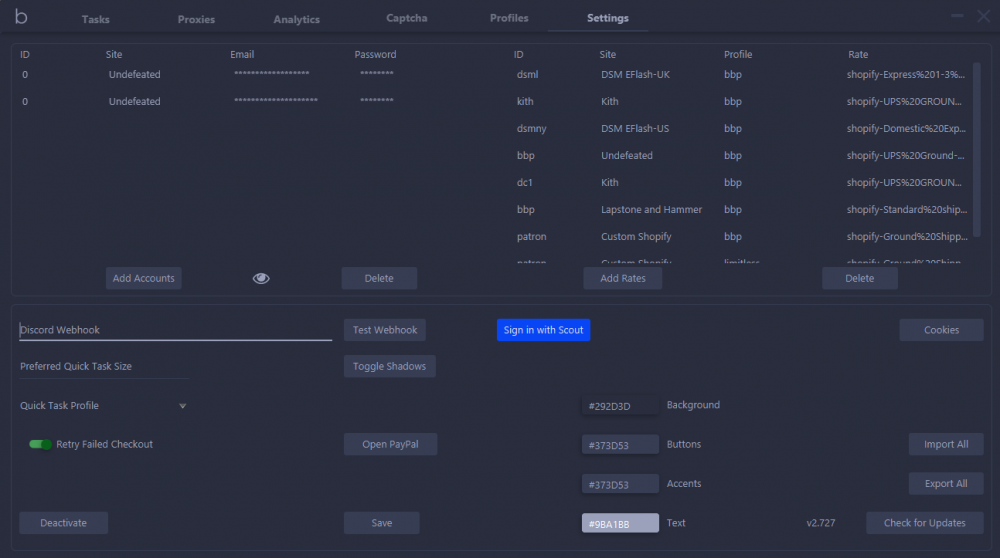This screenshot has height=558, width=1000.
Task: Click the shopify-Domestic%20Exp rate cell
Action: coord(906,128)
